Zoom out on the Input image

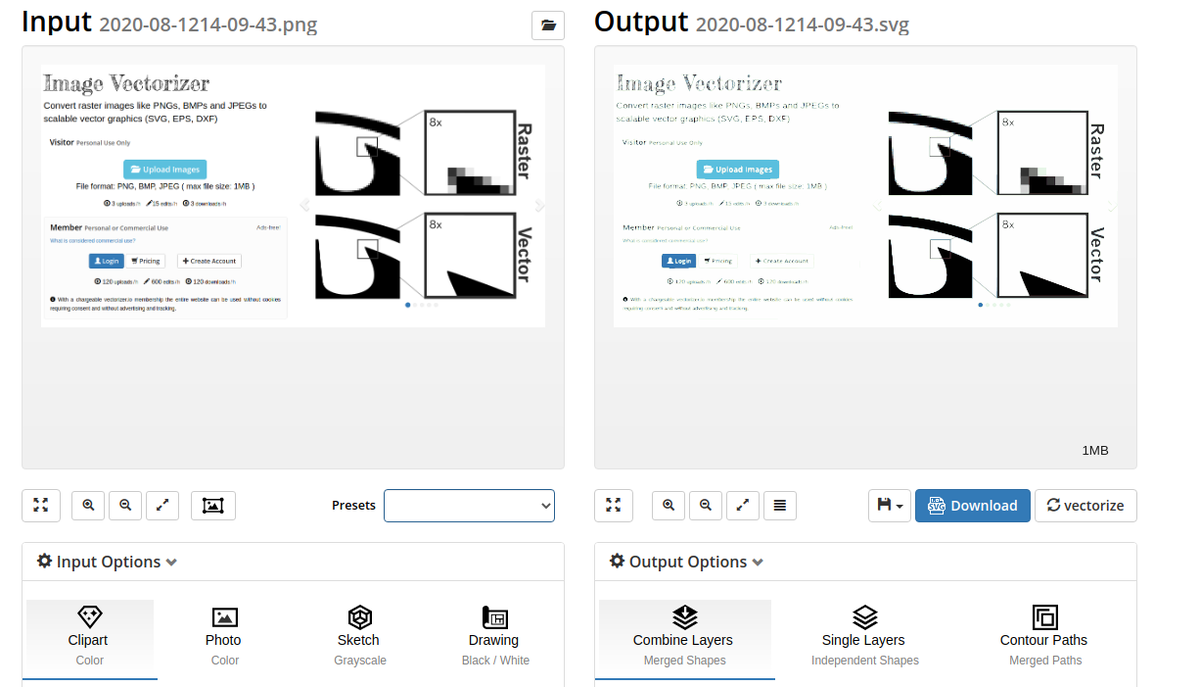(125, 505)
